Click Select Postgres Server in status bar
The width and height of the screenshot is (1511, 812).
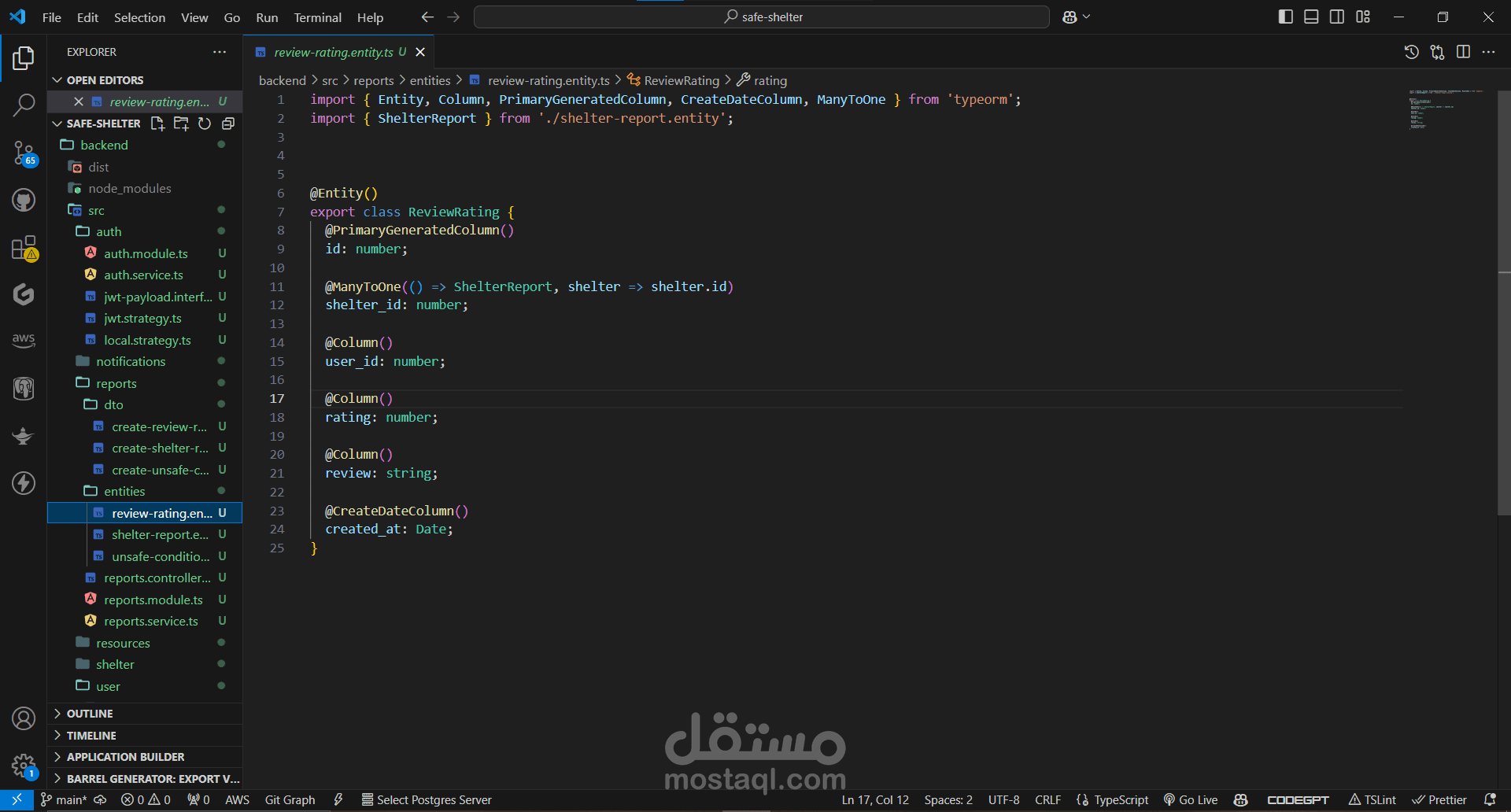(x=427, y=800)
